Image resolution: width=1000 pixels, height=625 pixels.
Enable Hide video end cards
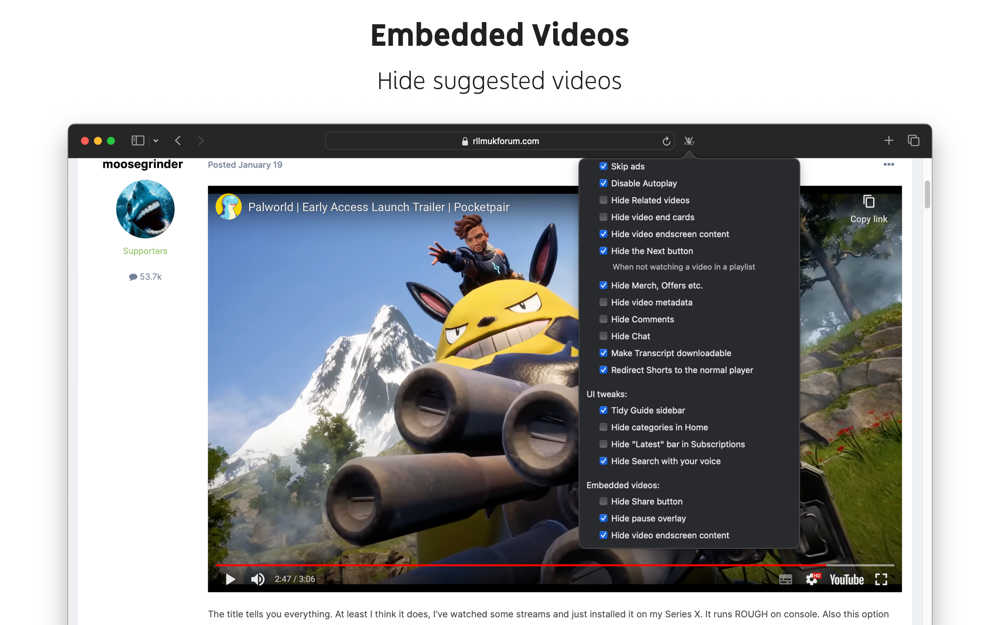(x=603, y=217)
